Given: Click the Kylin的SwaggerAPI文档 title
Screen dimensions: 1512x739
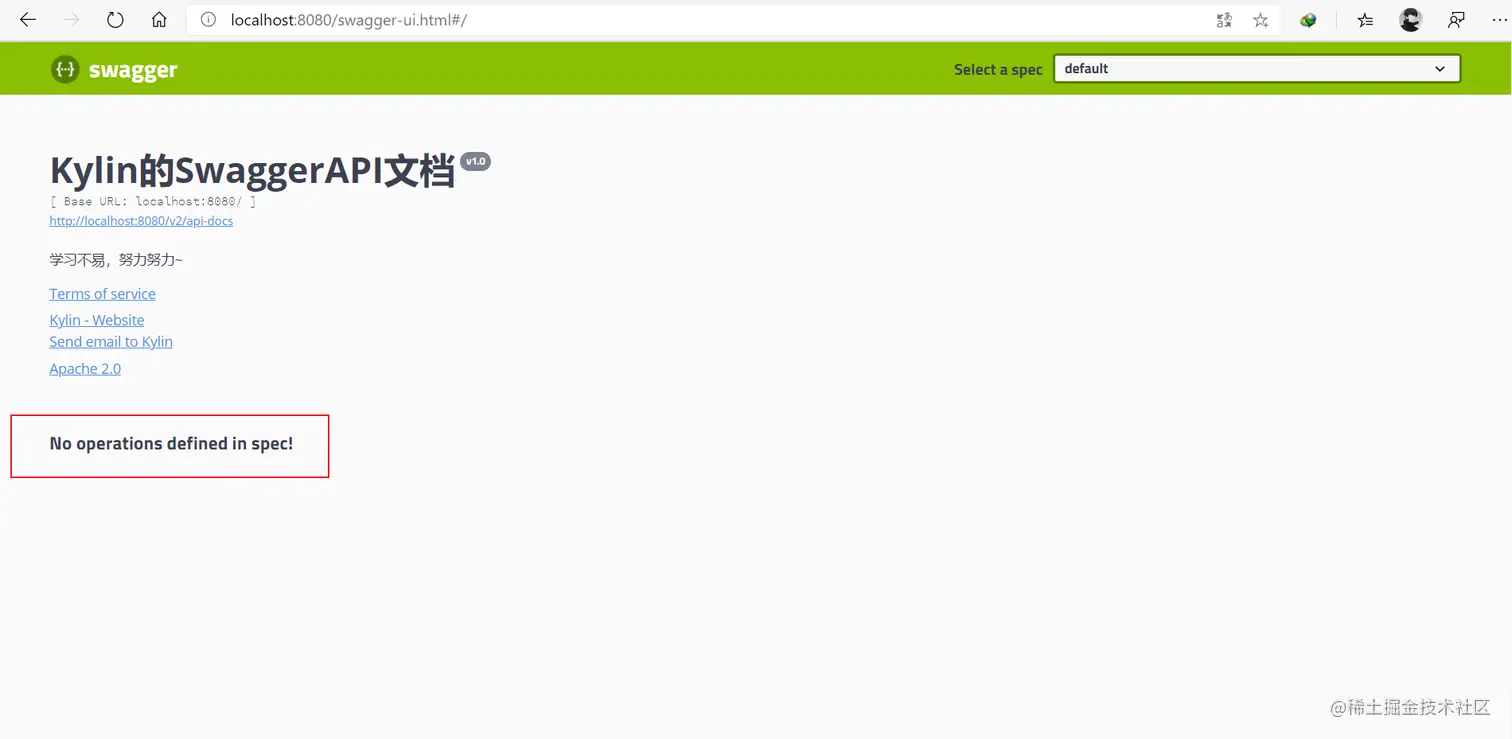Looking at the screenshot, I should (253, 171).
